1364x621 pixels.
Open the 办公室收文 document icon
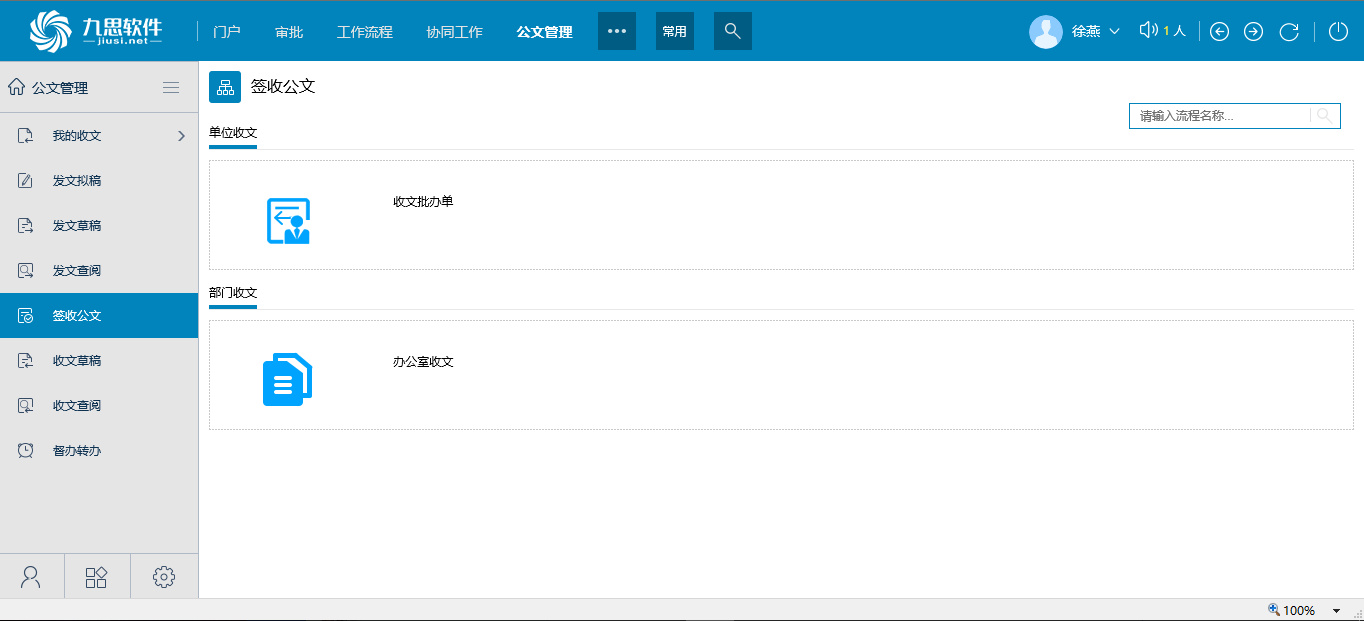coord(288,380)
